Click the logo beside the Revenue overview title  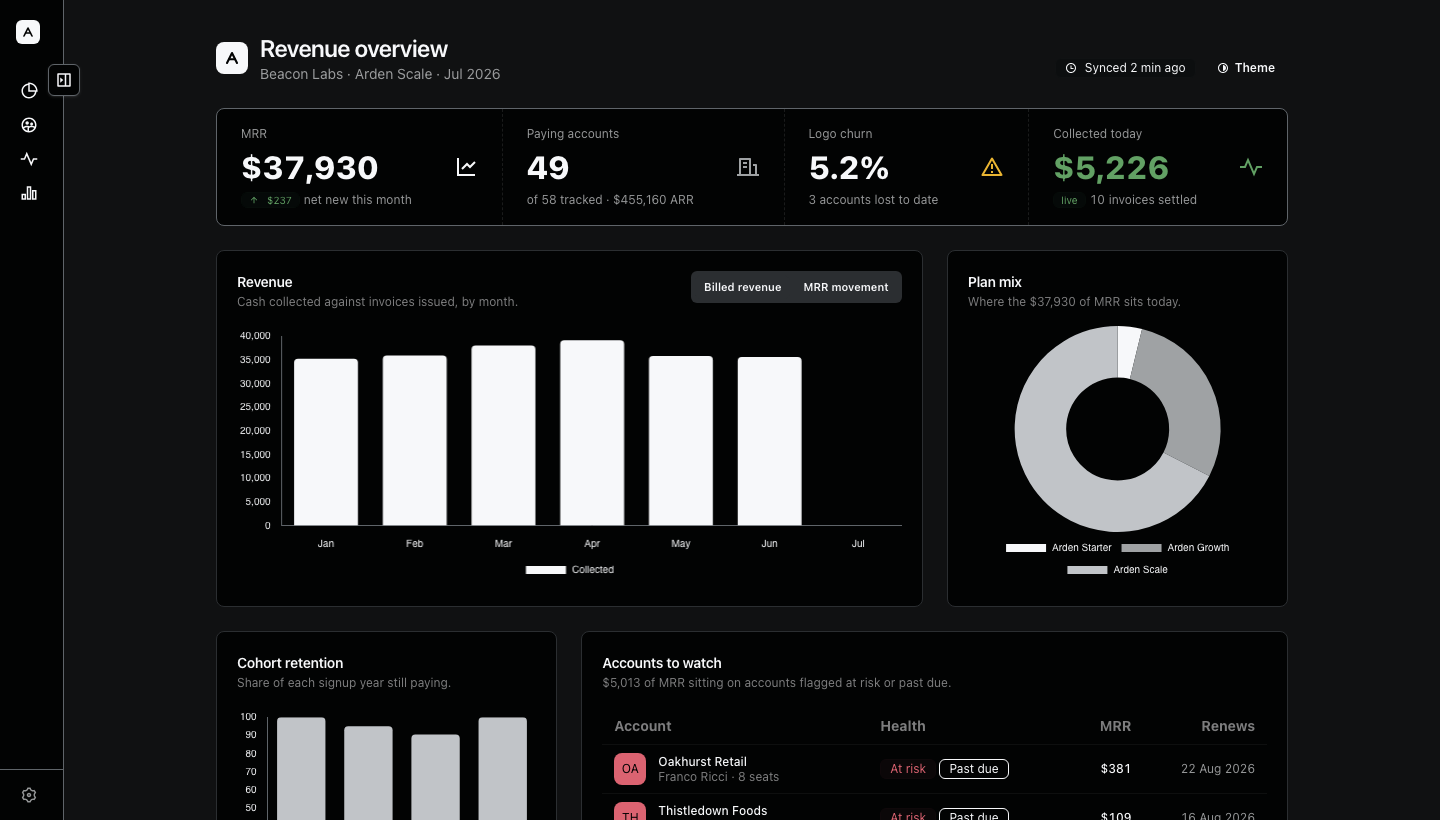232,58
